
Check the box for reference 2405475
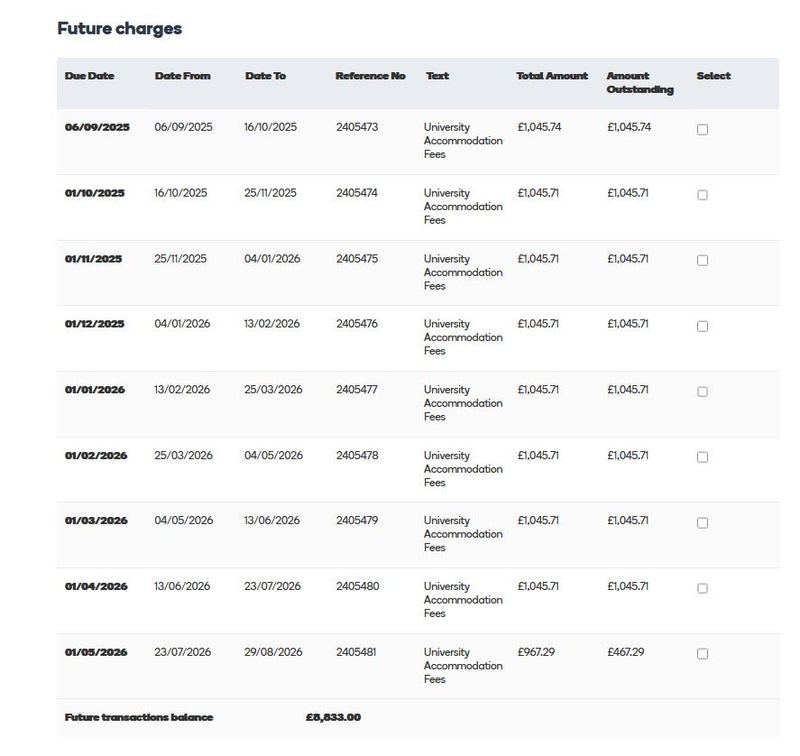pyautogui.click(x=702, y=261)
